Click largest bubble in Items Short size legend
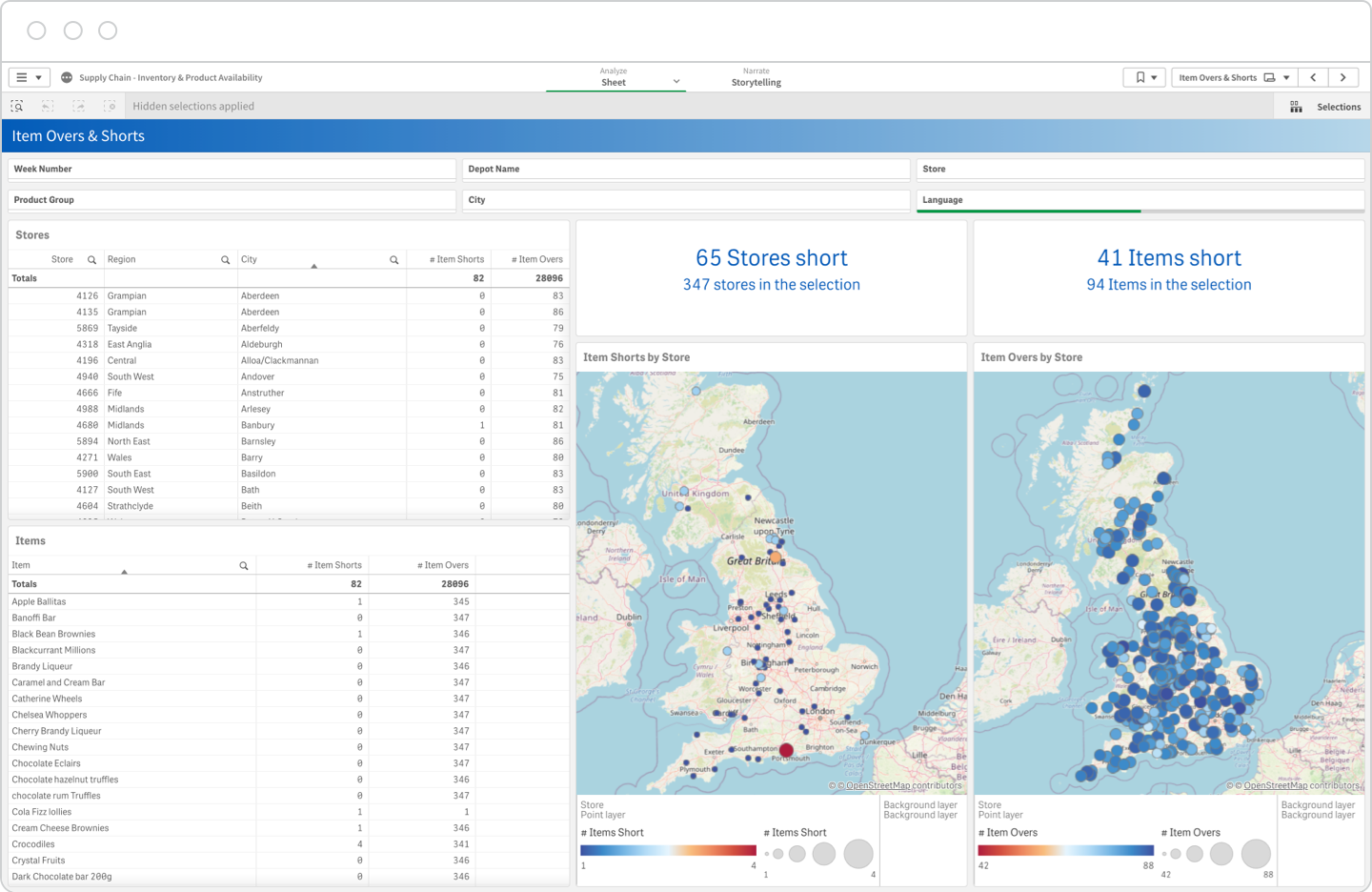Viewport: 1372px width, 892px height. (858, 854)
